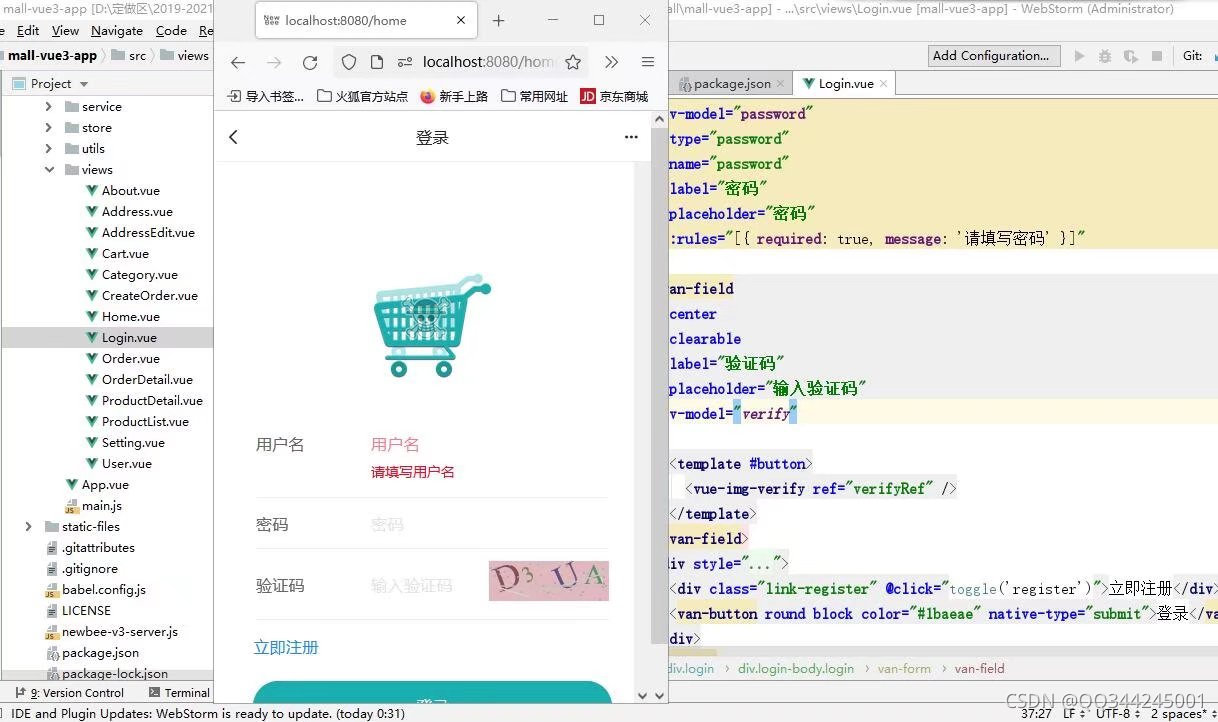Open 导入书签 bookmark item
The width and height of the screenshot is (1218, 722).
coord(266,96)
